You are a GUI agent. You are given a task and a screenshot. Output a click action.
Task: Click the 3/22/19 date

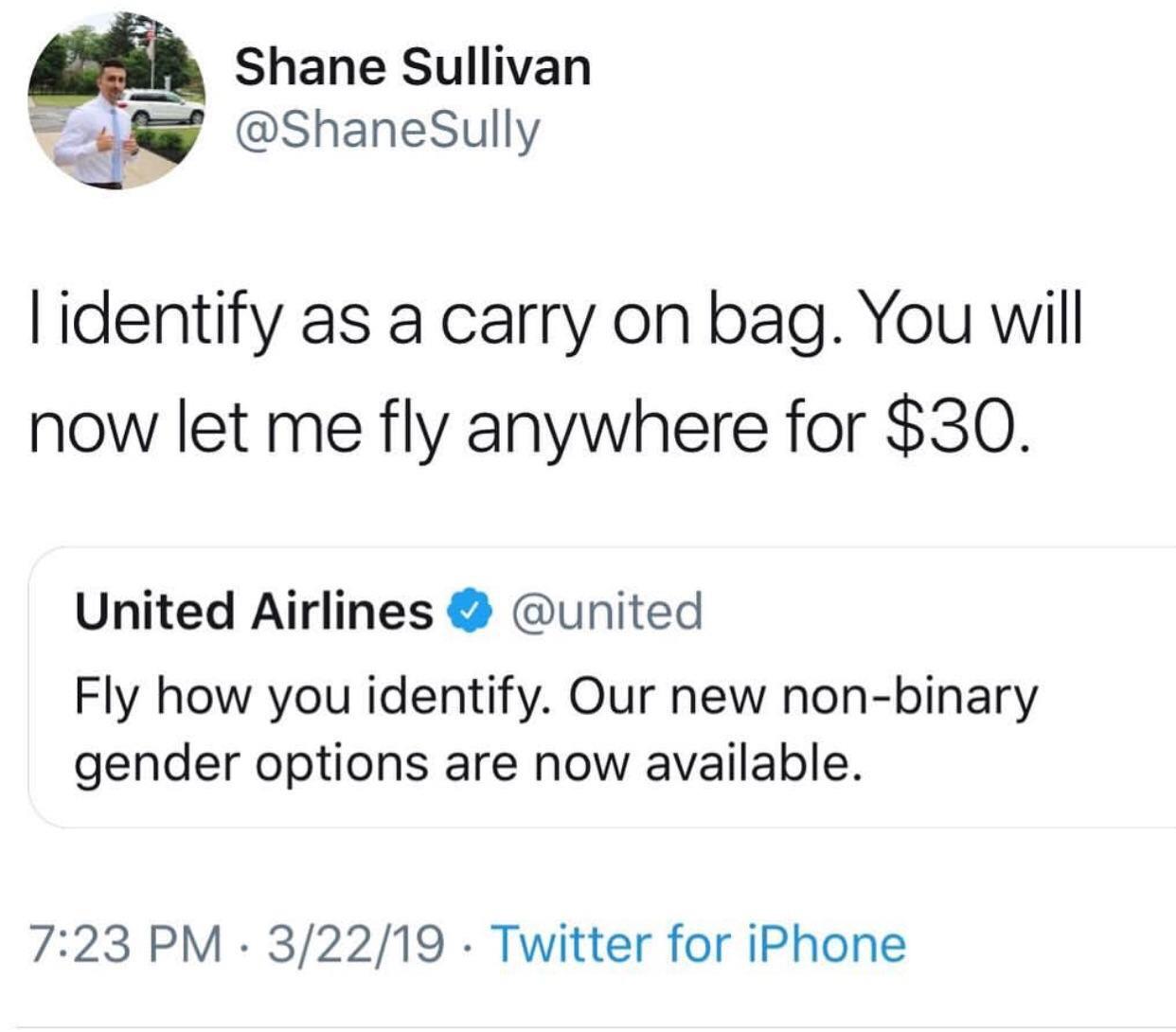[354, 944]
